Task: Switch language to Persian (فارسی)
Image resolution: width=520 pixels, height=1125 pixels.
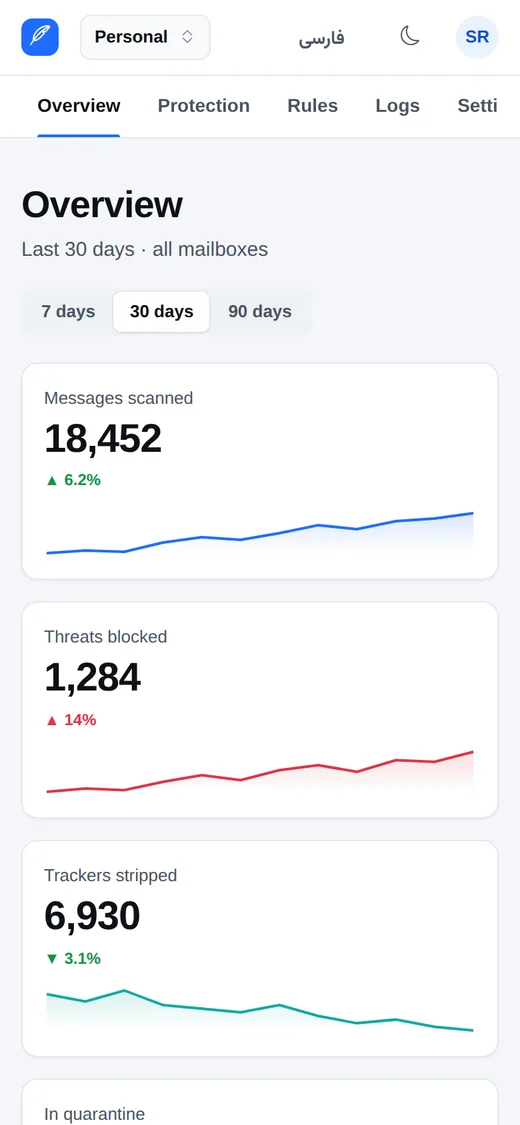Action: click(322, 37)
